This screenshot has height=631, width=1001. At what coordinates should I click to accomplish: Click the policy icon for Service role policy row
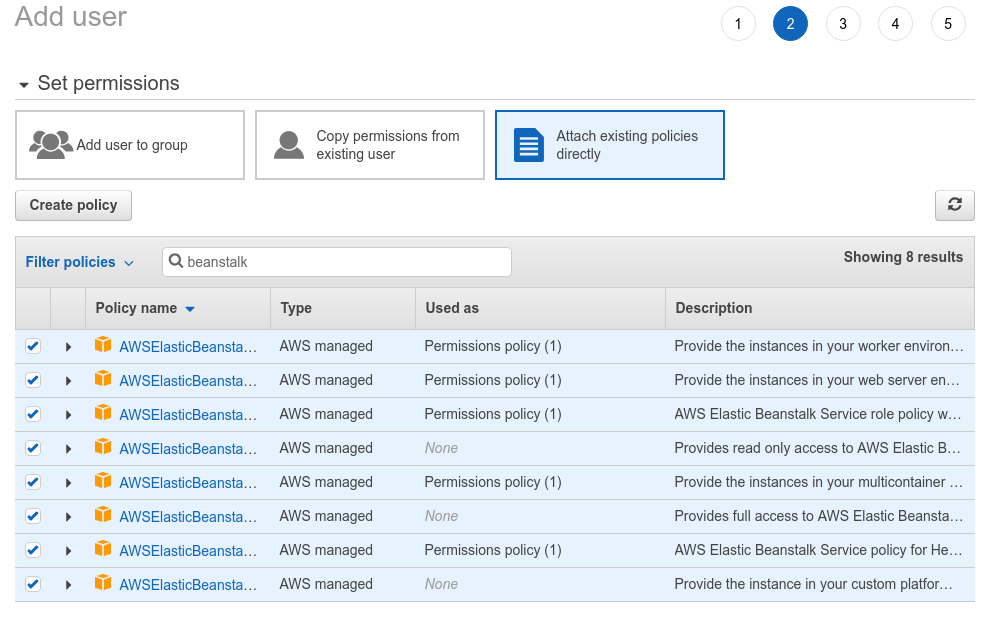[103, 413]
